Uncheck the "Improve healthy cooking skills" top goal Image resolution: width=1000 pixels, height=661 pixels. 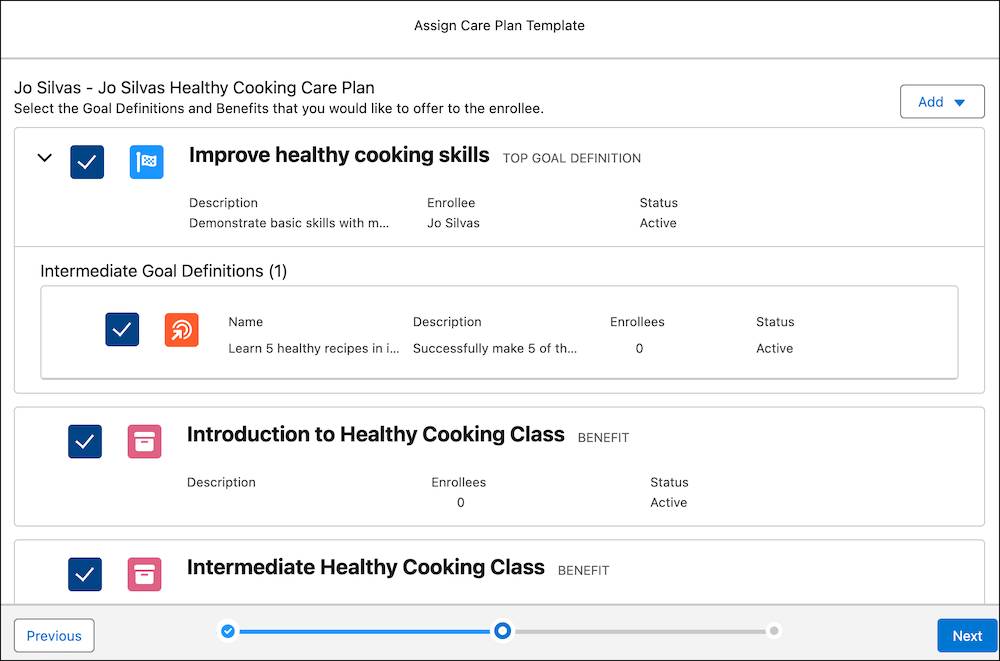[x=87, y=161]
